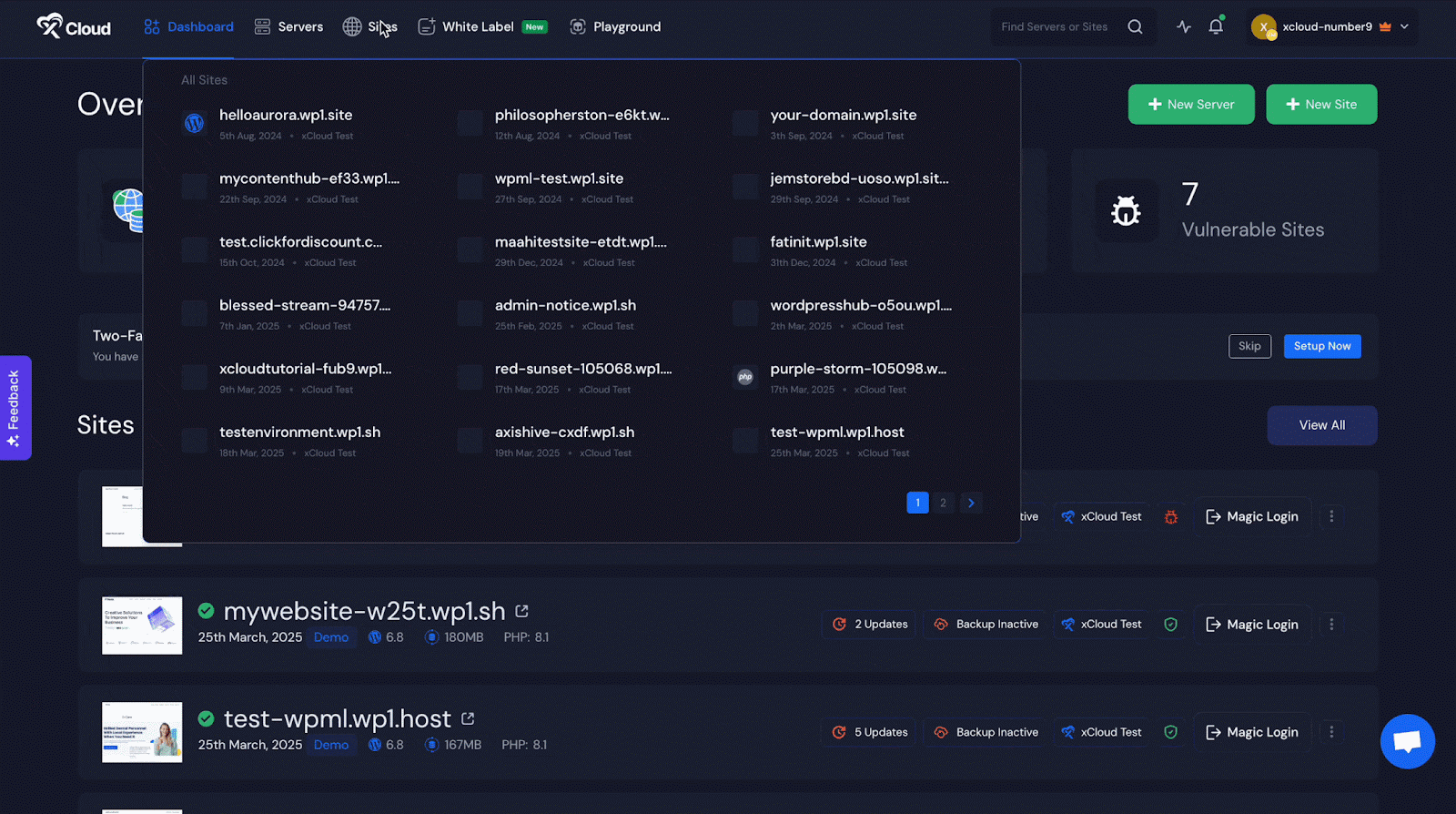Open the White Label tab
This screenshot has width=1456, height=814.
coord(482,26)
